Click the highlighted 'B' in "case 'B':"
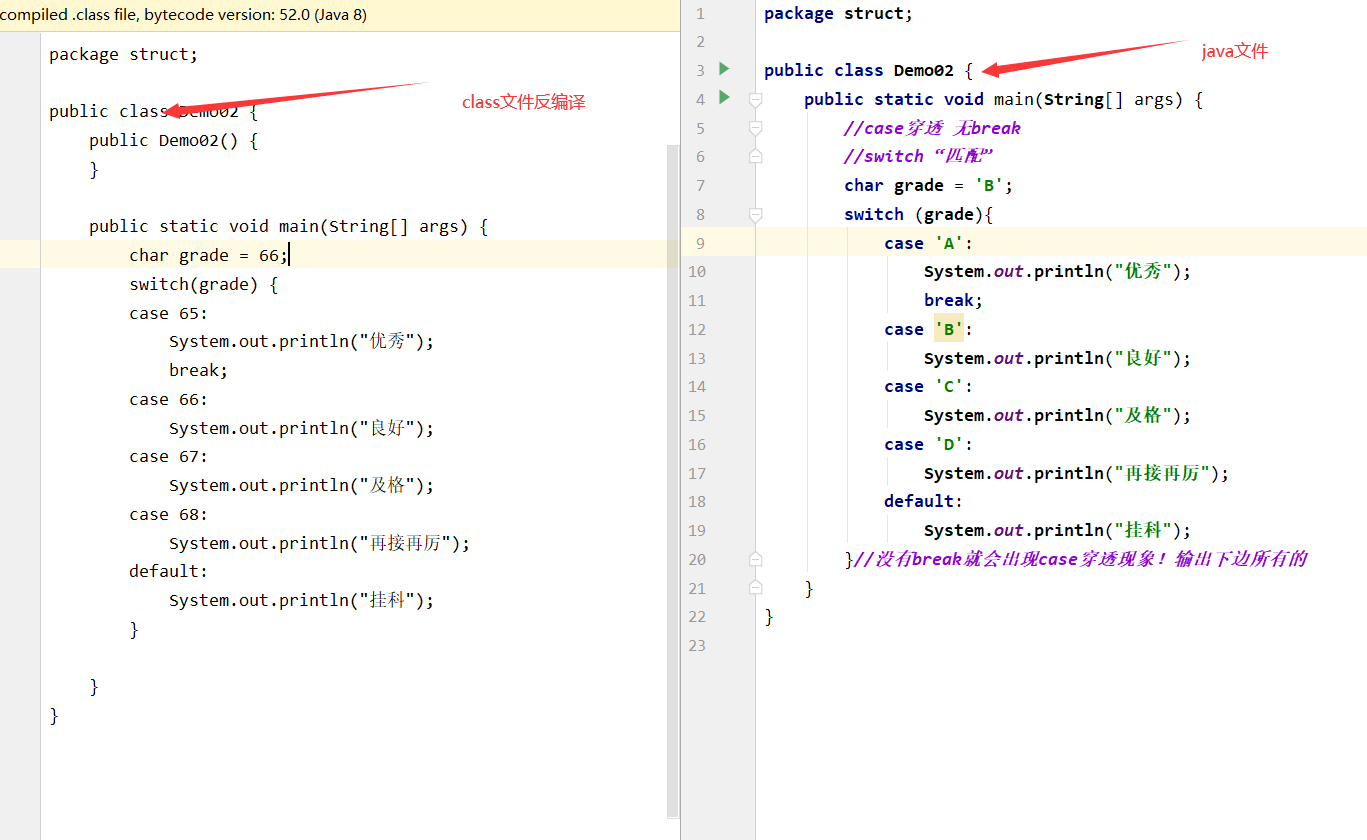Viewport: 1367px width, 840px height. coord(949,329)
